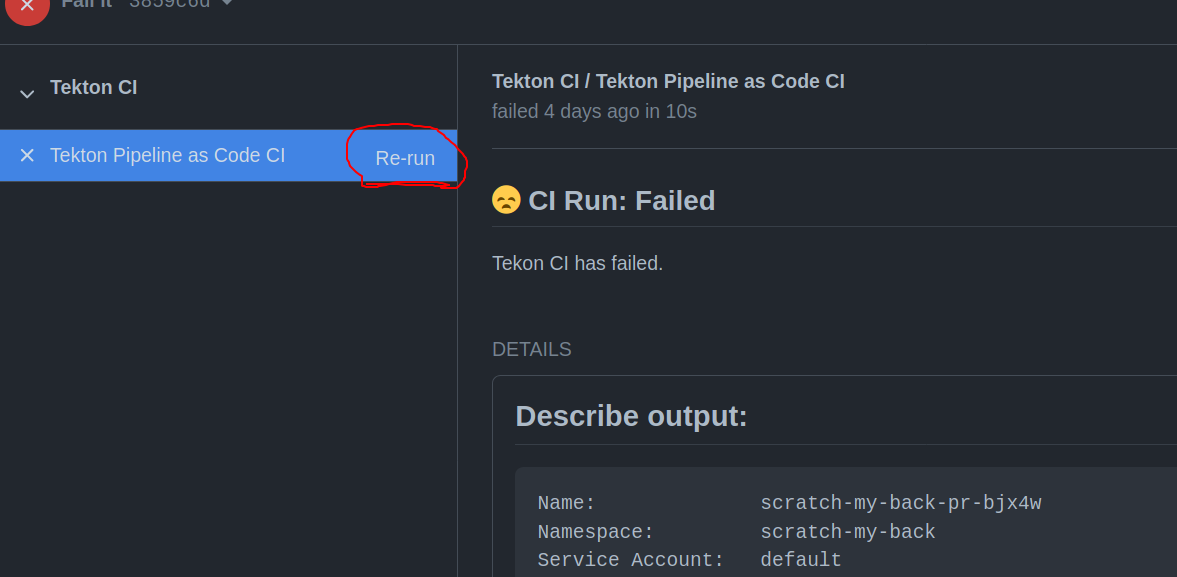Click the Service Account value 'default'
Viewport: 1177px width, 577px height.
click(800, 560)
